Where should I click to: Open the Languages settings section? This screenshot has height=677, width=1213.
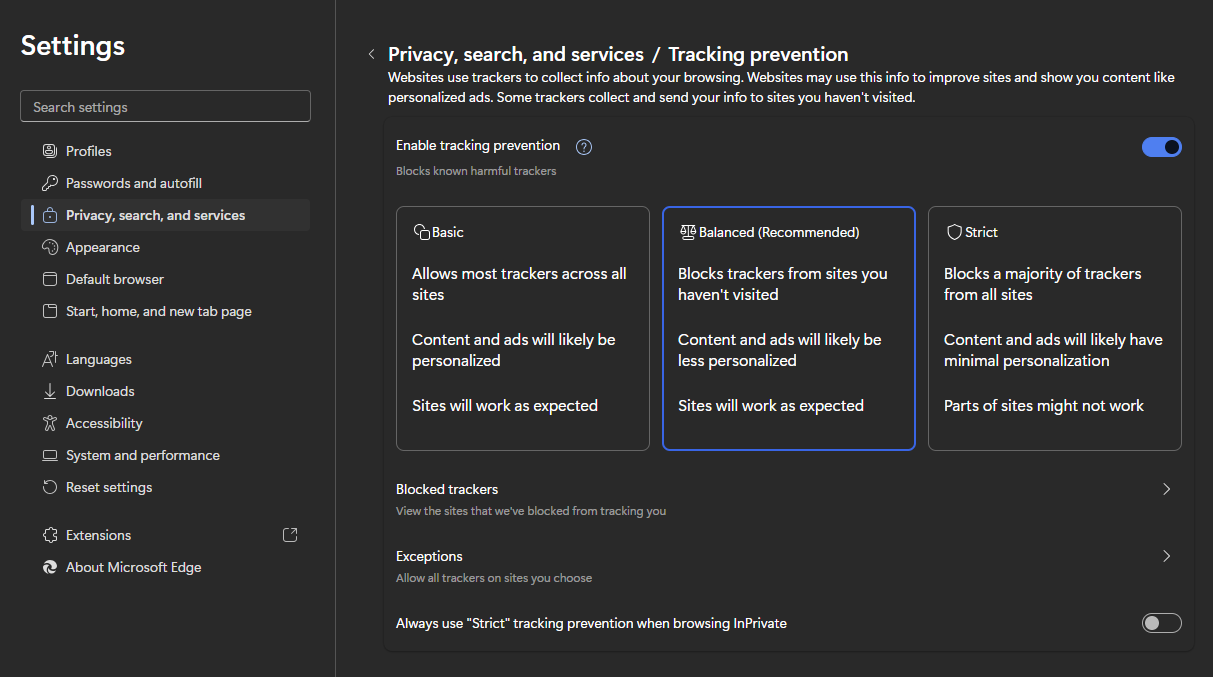98,359
